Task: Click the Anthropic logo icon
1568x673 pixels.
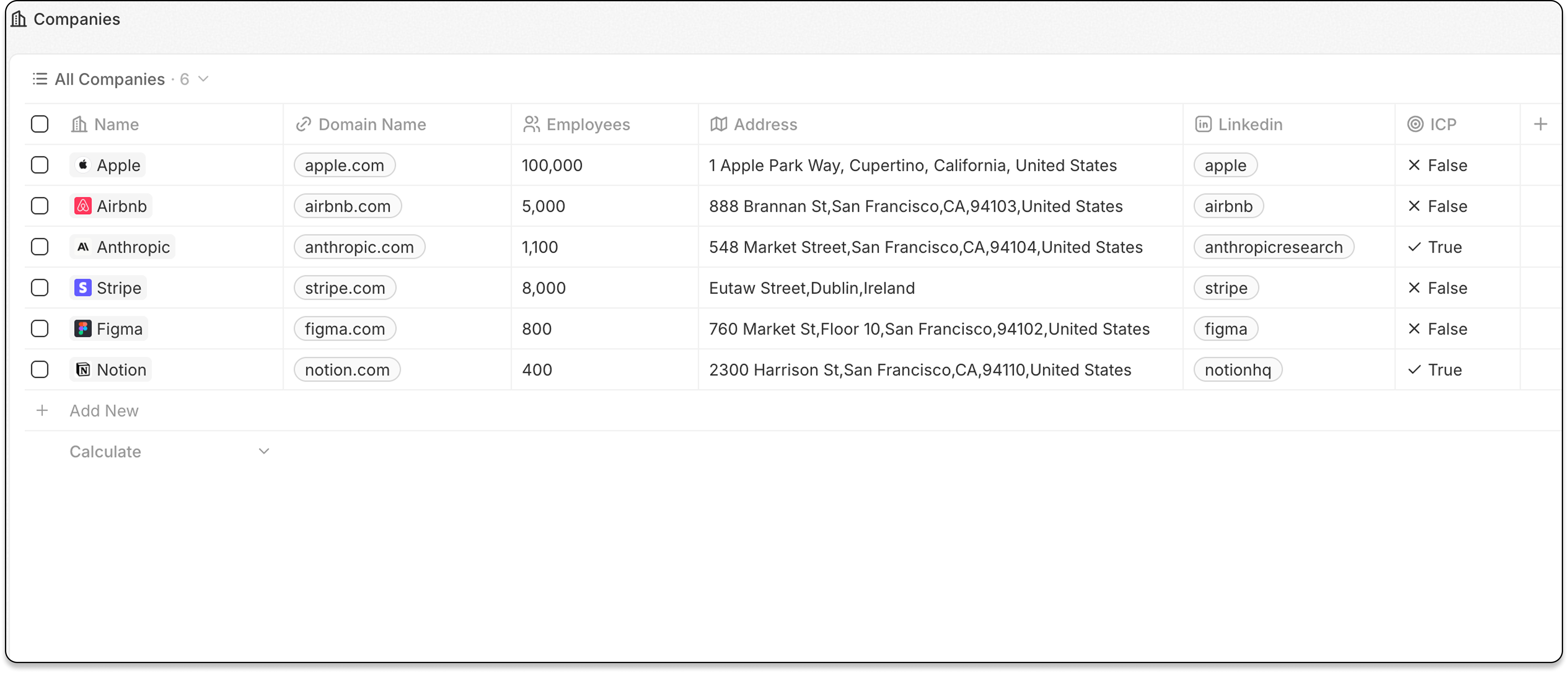Action: tap(83, 247)
